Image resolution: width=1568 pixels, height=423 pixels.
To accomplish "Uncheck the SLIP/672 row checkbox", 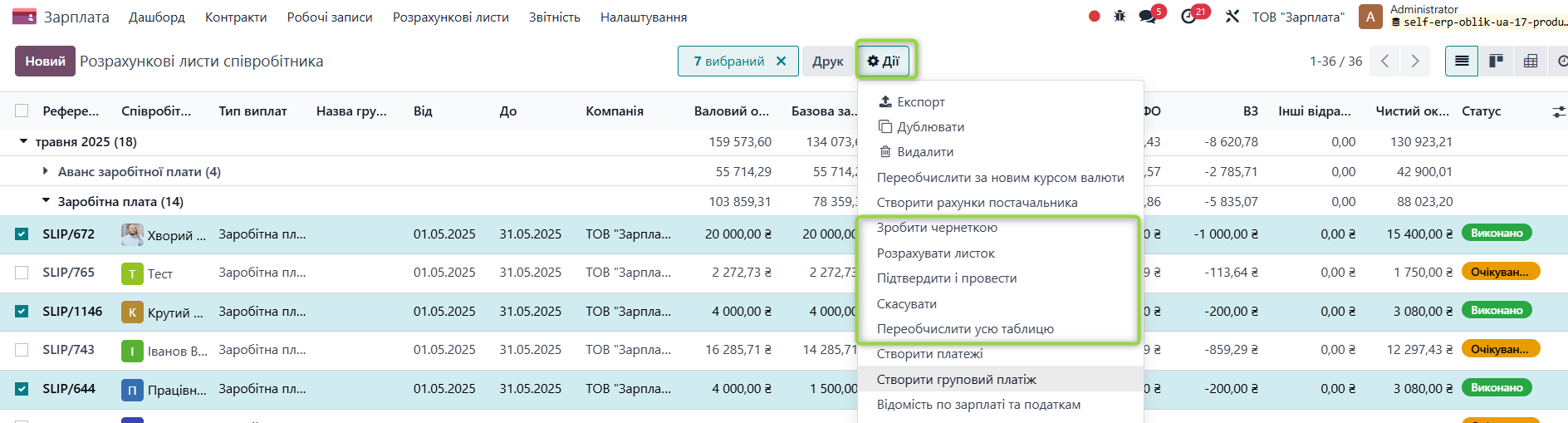I will pos(22,234).
